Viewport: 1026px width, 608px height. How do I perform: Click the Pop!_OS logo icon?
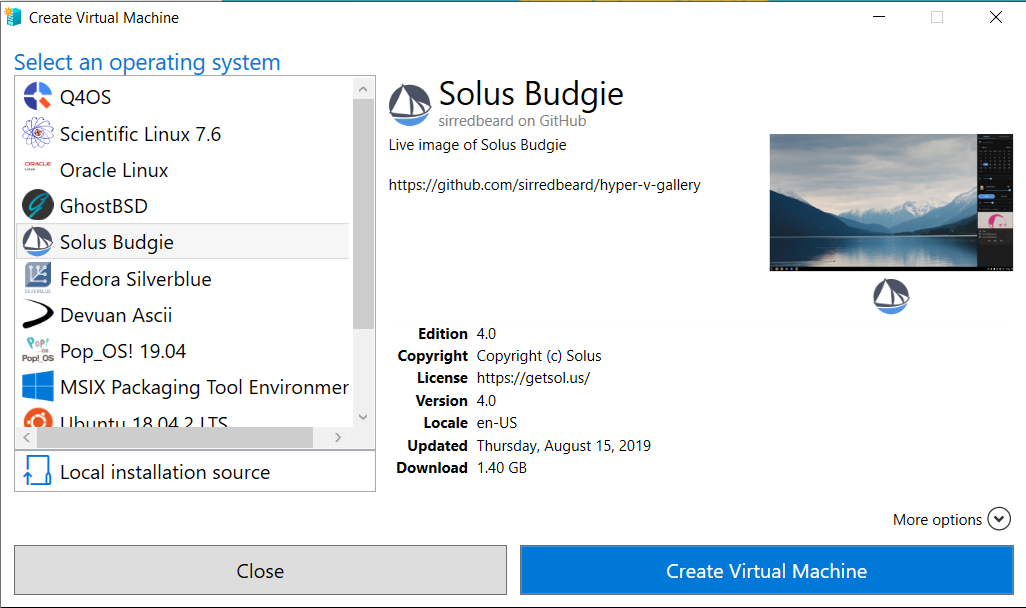coord(37,349)
